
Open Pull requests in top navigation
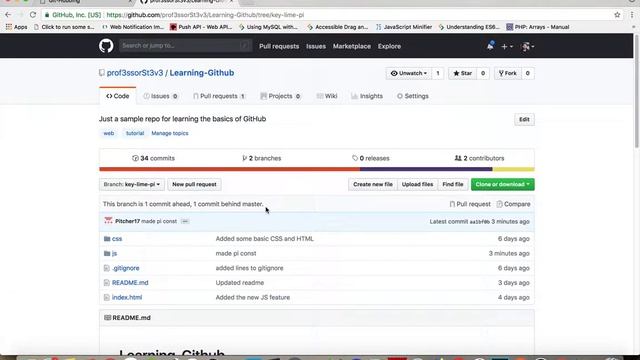coord(279,47)
